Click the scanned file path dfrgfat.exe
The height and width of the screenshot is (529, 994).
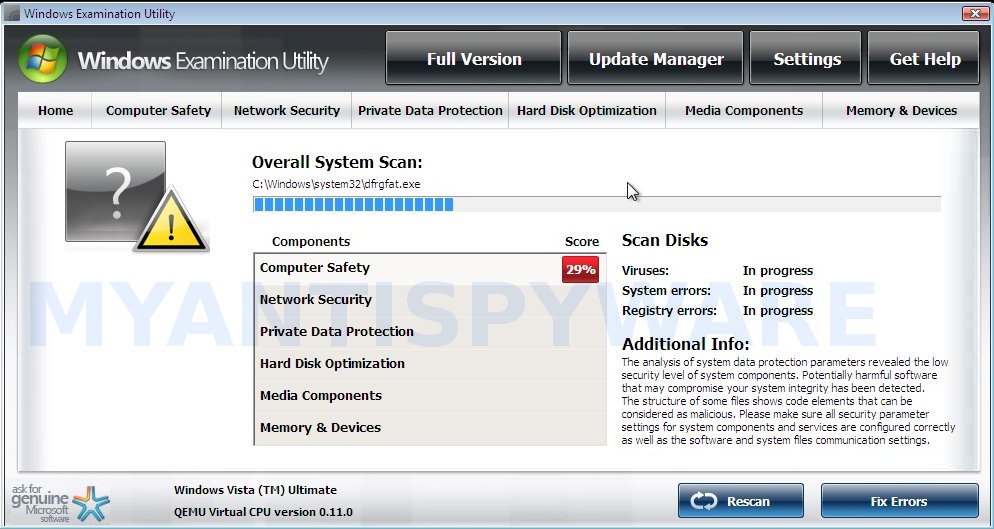click(336, 185)
